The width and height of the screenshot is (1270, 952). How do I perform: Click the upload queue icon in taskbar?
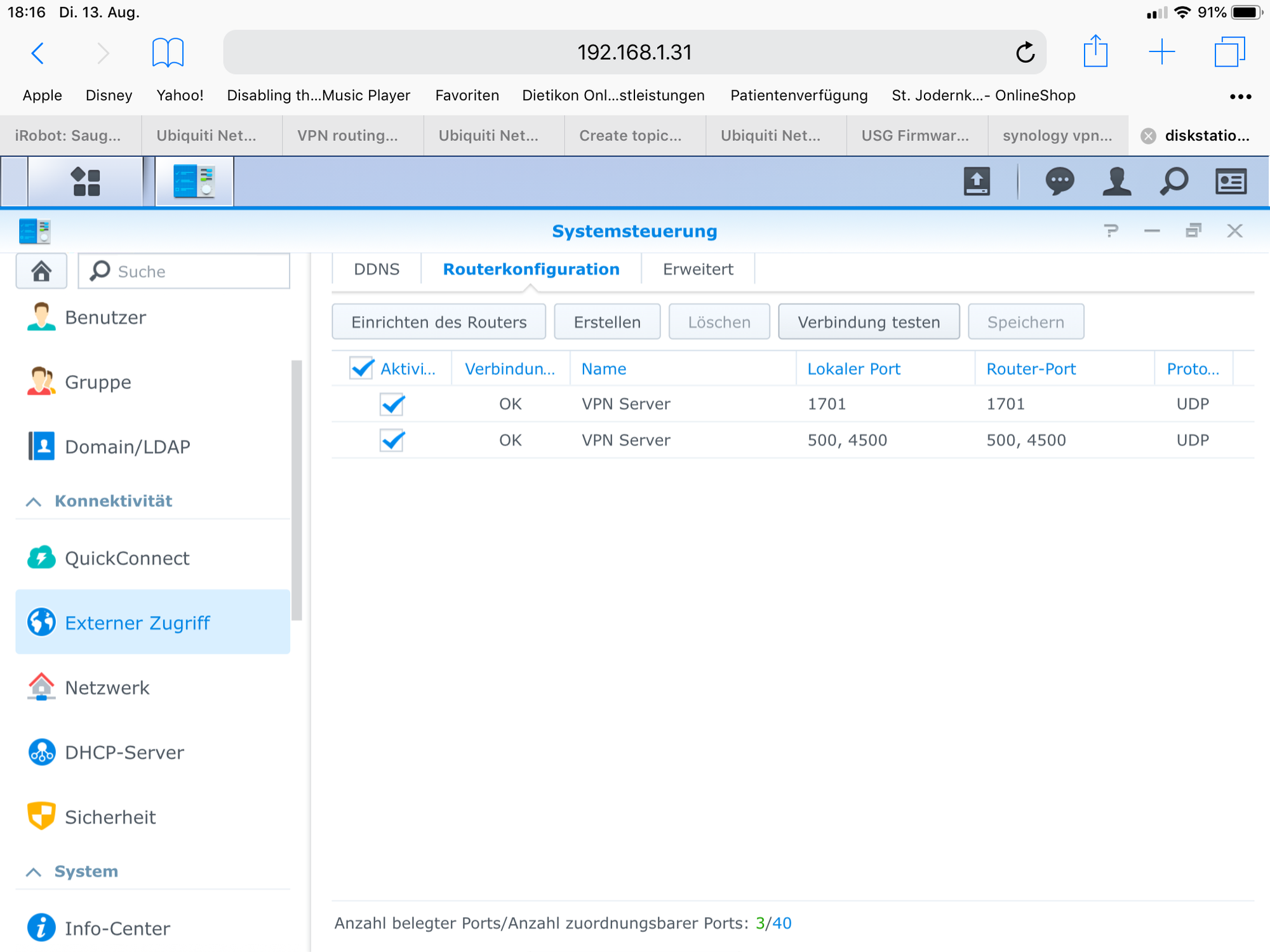click(x=977, y=182)
